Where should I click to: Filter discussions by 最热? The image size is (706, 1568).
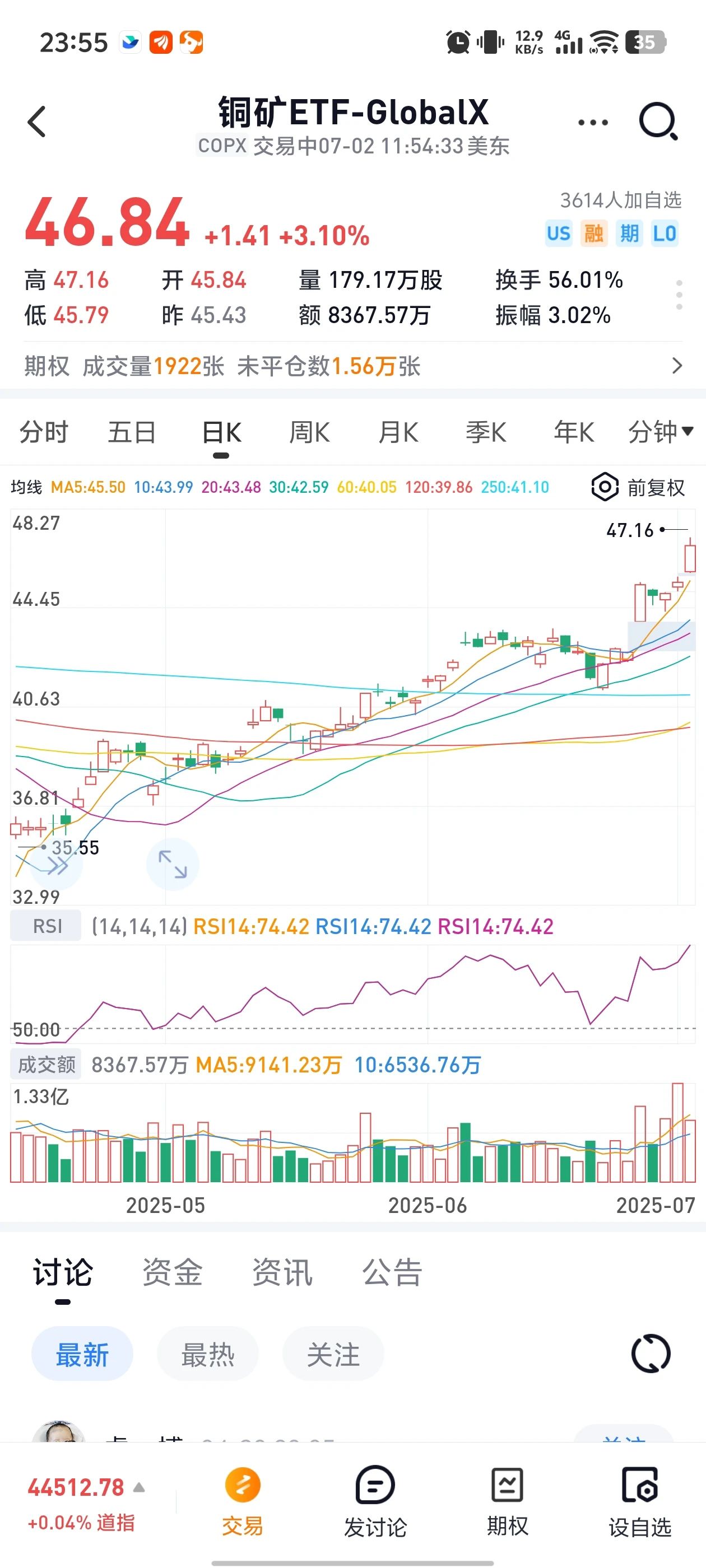pos(208,1354)
